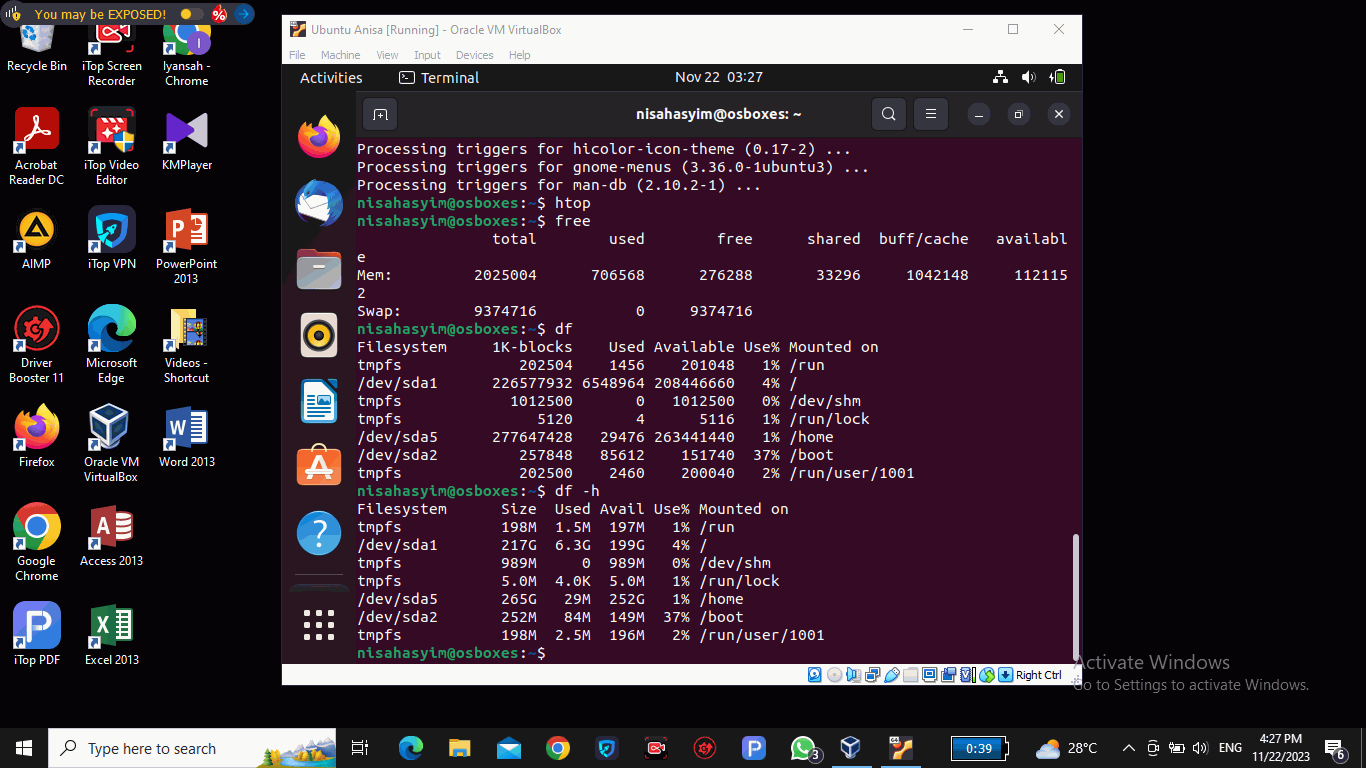
Task: Select the Driver Booster 11 desktop icon
Action: point(37,345)
